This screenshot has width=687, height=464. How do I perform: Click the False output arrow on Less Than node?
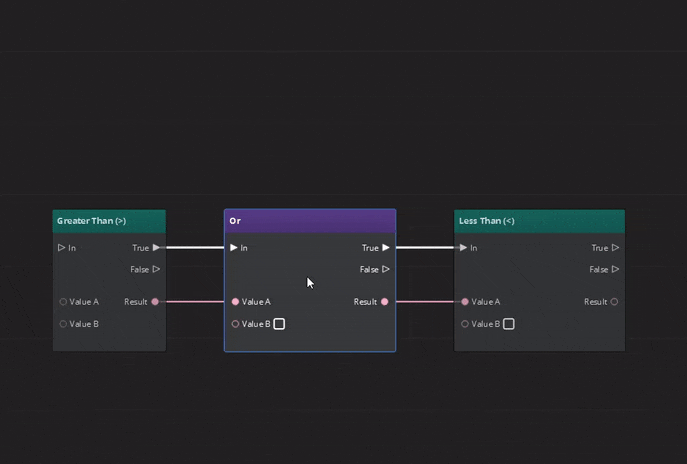(615, 269)
